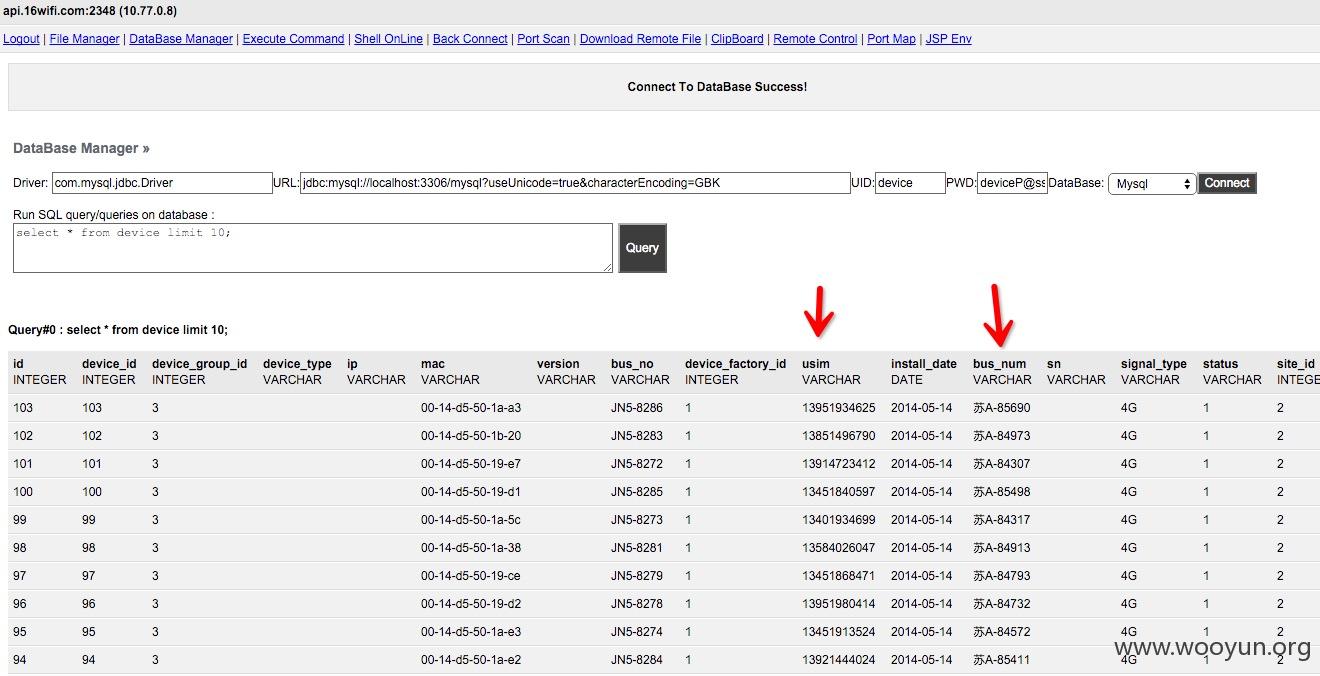1320x676 pixels.
Task: Open the Back Connect link
Action: (x=470, y=39)
